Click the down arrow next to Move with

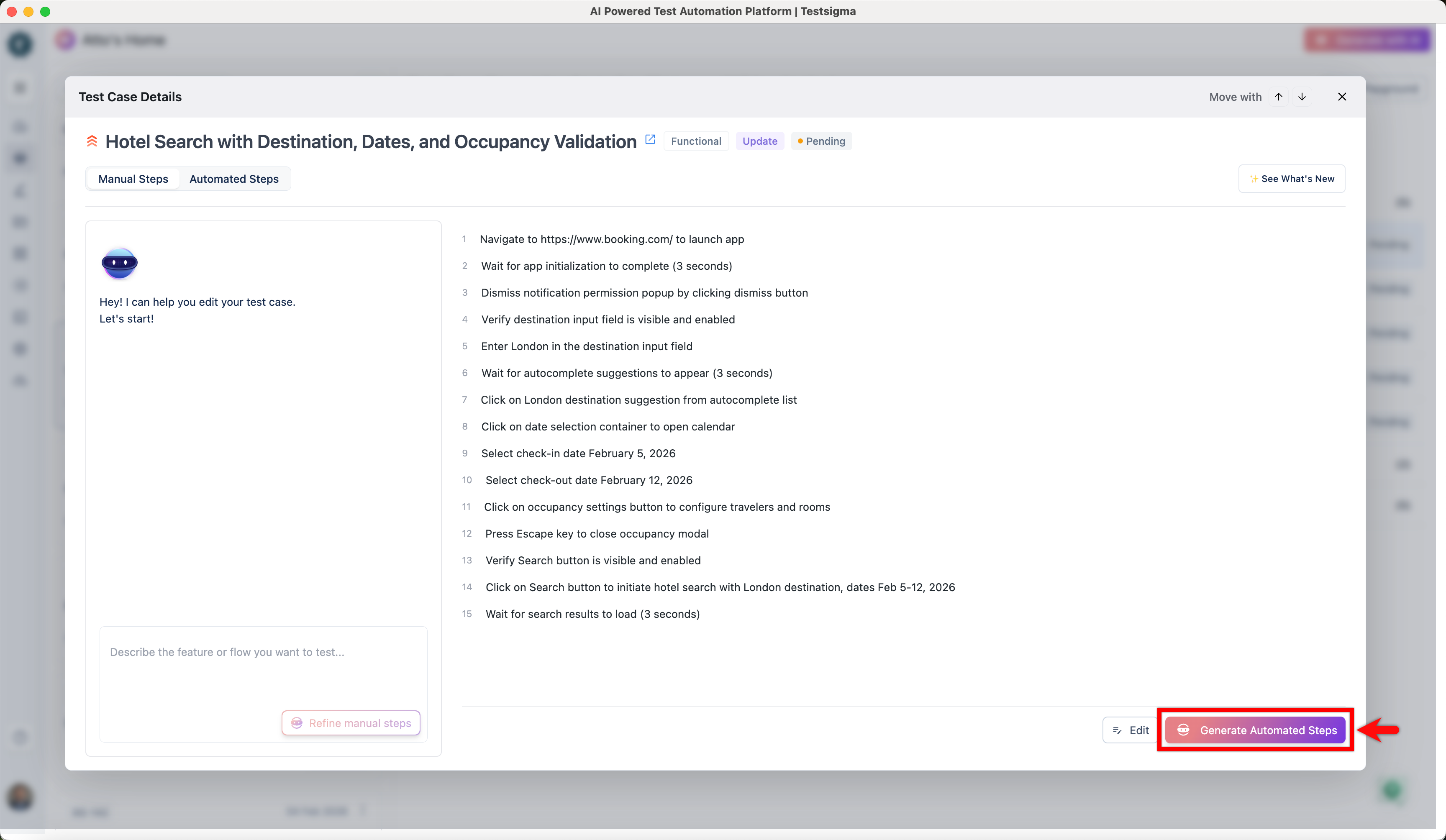(x=1302, y=97)
